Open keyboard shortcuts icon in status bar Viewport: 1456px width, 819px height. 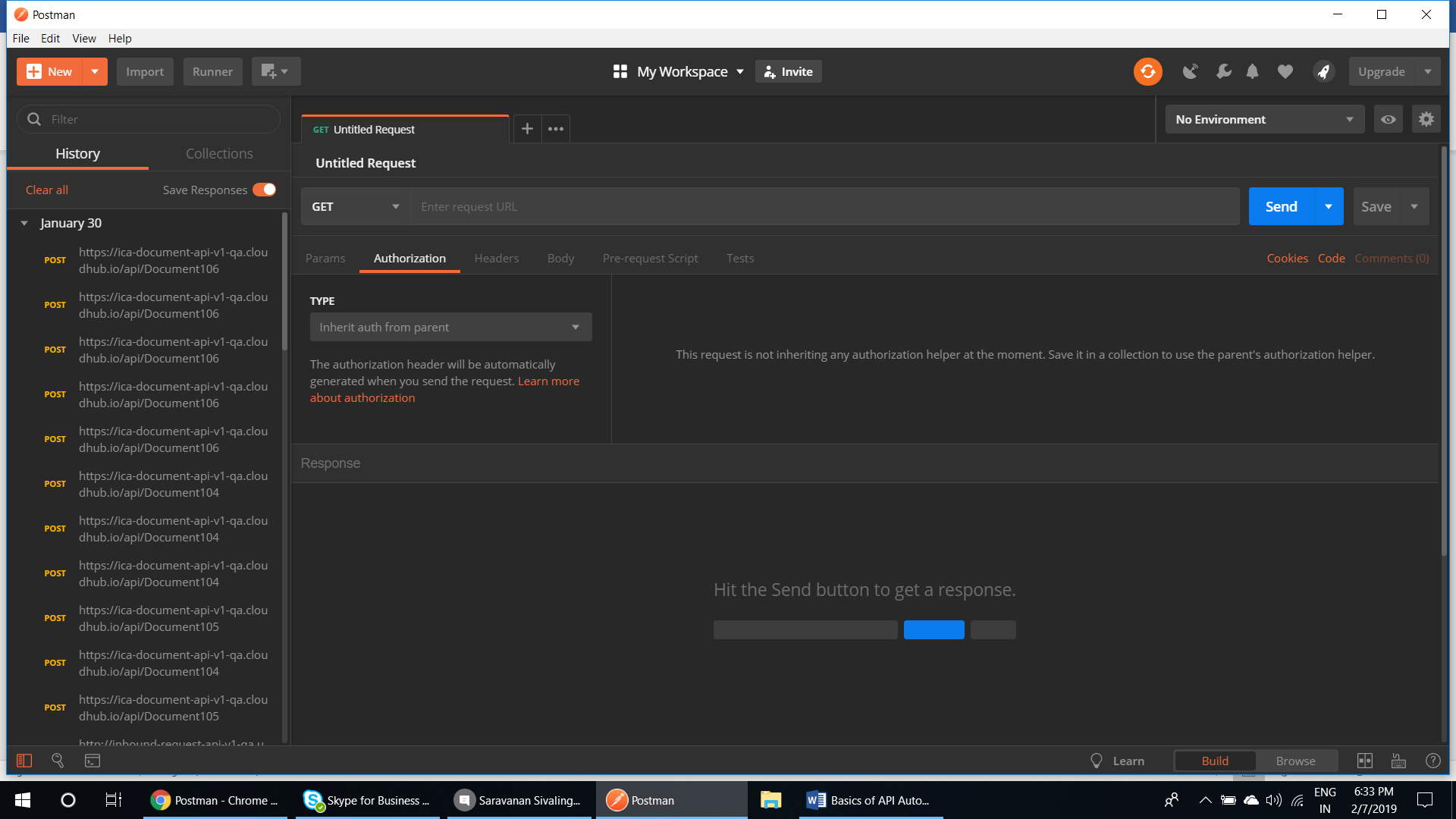point(1399,761)
